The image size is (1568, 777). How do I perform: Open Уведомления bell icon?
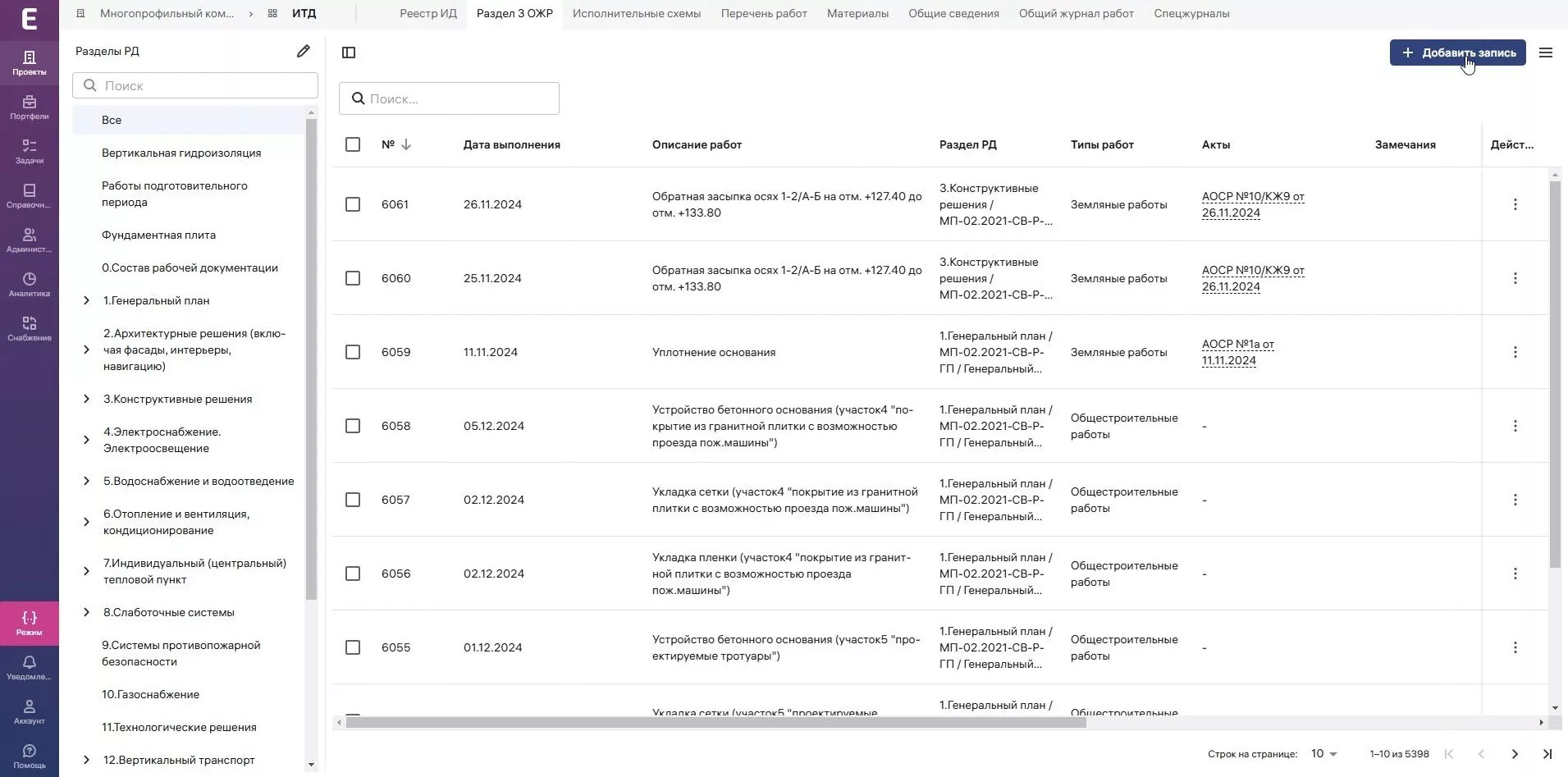tap(30, 667)
